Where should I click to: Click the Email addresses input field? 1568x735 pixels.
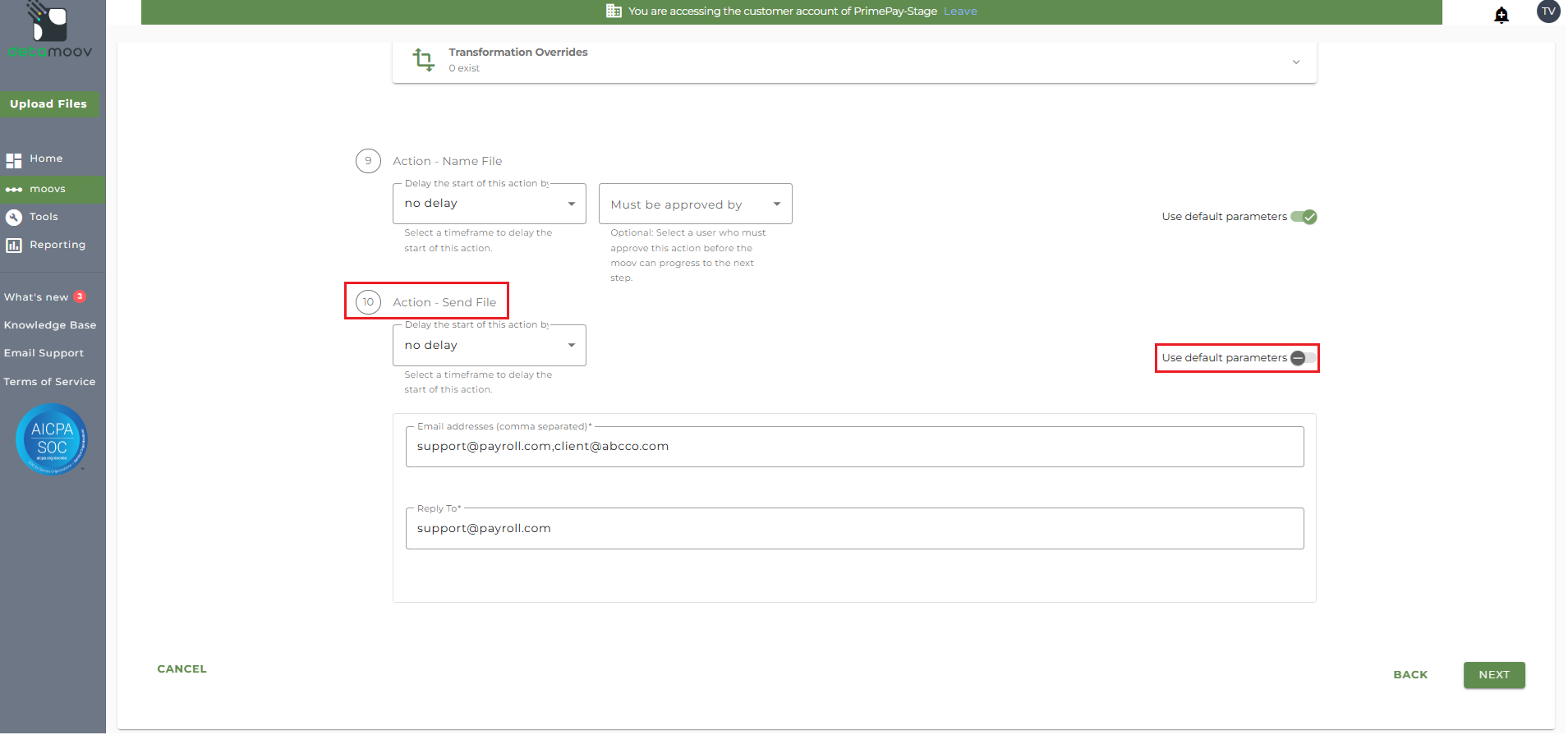pos(854,447)
